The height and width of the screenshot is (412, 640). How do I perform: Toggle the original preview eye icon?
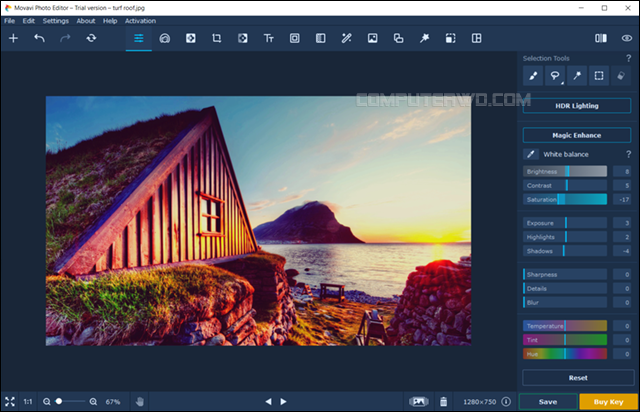point(627,38)
